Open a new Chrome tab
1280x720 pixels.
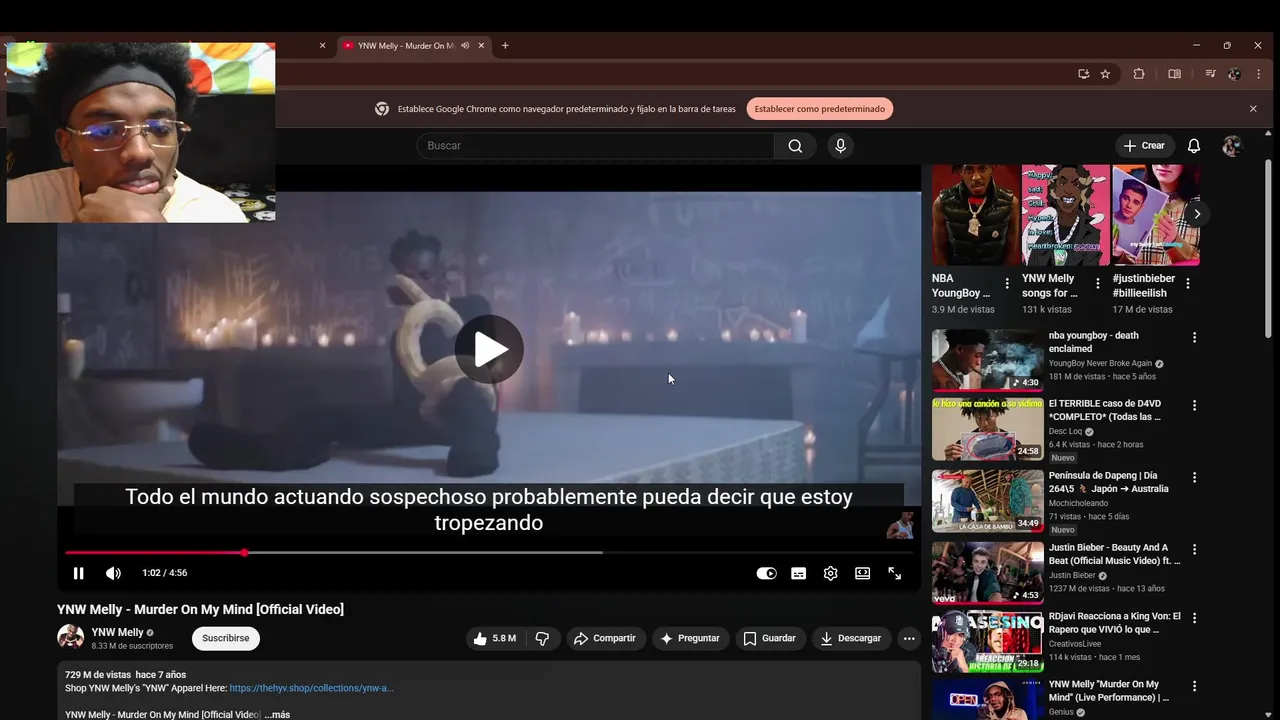pos(505,45)
